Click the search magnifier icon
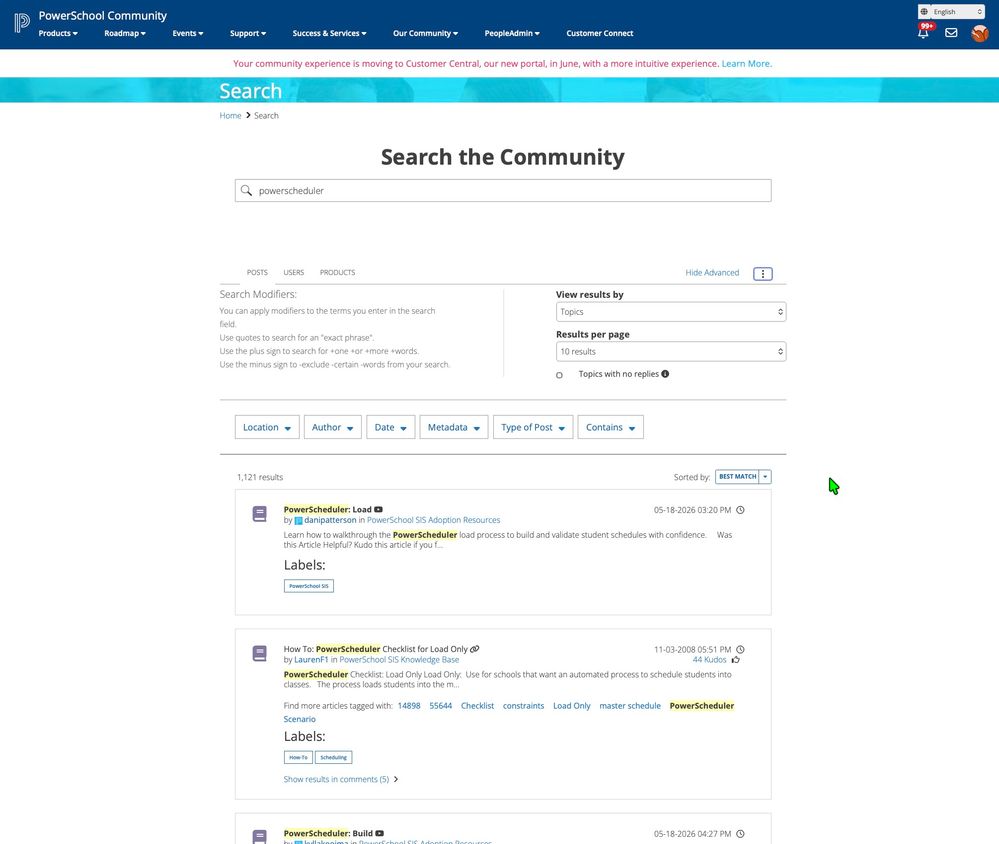Screen dimensions: 999x844 coord(246,190)
